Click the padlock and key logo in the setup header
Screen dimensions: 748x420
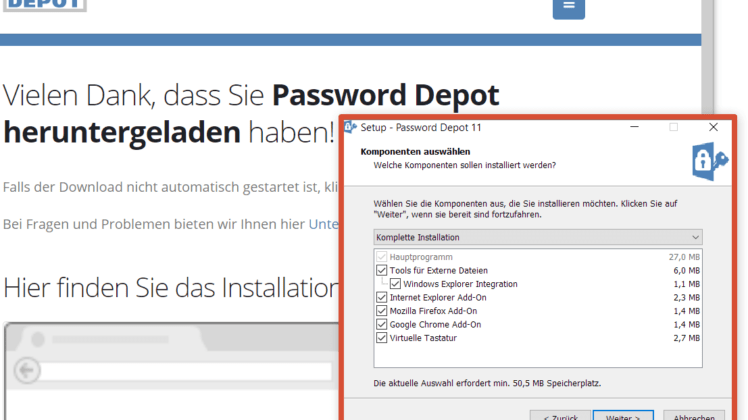(710, 161)
